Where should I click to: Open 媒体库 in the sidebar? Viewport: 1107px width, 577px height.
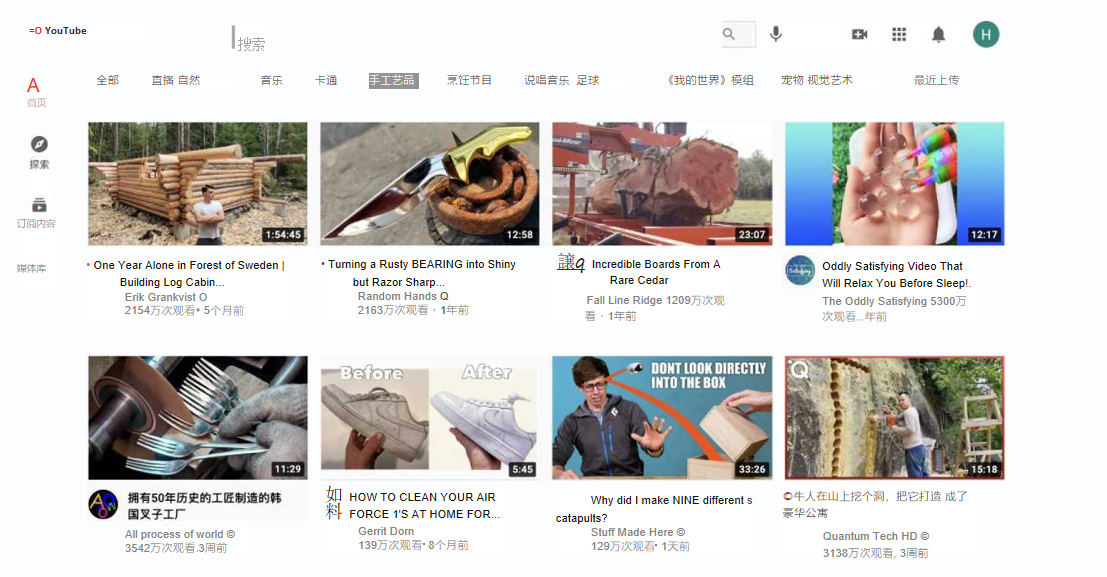(x=31, y=269)
